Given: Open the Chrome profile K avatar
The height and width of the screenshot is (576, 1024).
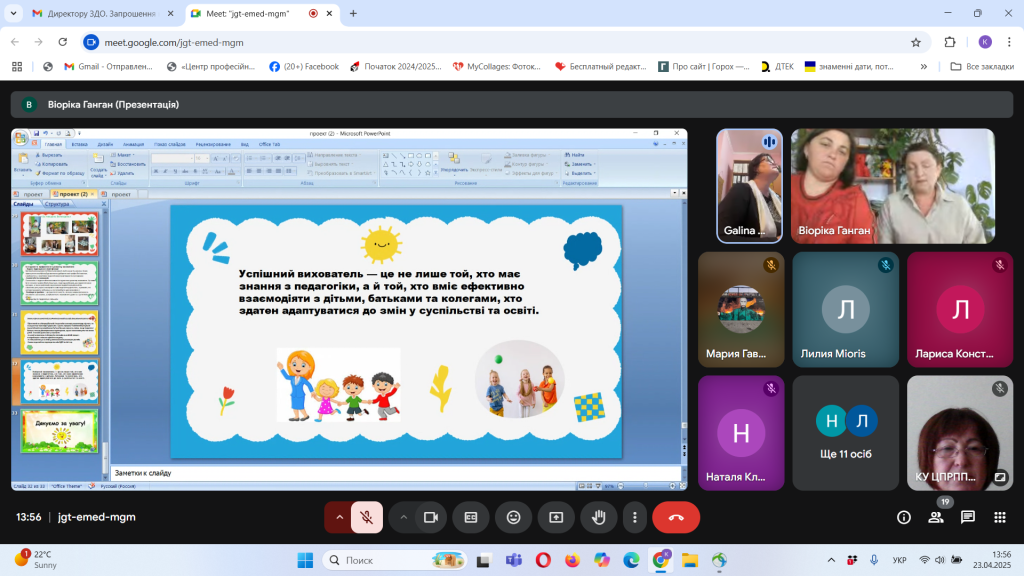Looking at the screenshot, I should (985, 42).
